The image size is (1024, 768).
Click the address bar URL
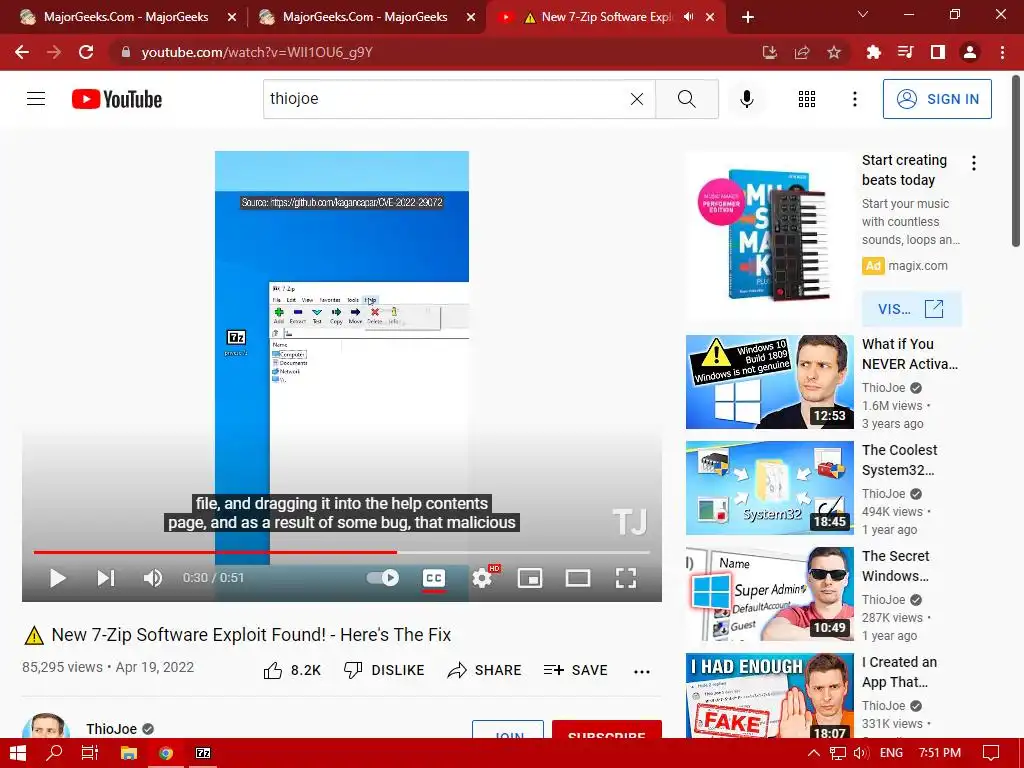pos(257,52)
